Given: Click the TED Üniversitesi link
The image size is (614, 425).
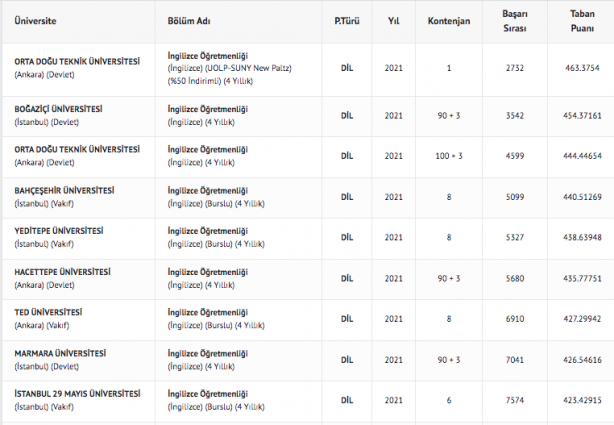Looking at the screenshot, I should 48,312.
